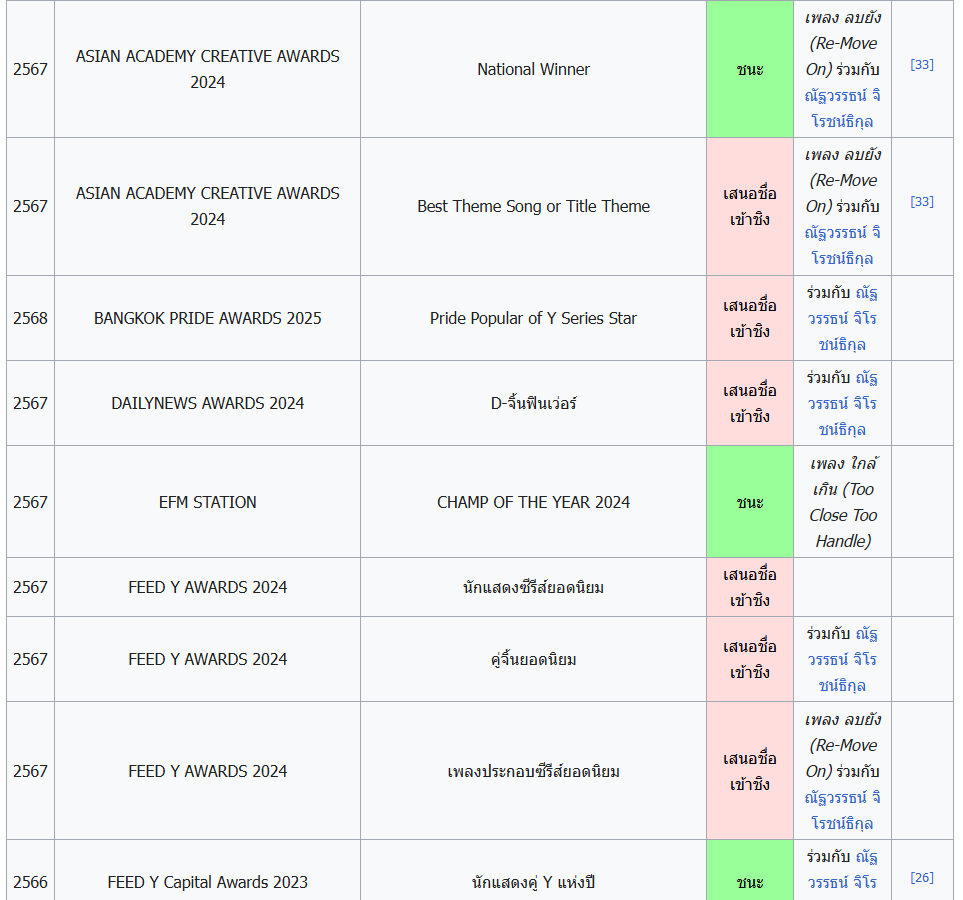Select ASIAN ACADEMY CREATIVE AWARDS cell in National Winner row
The image size is (963, 900).
point(208,69)
